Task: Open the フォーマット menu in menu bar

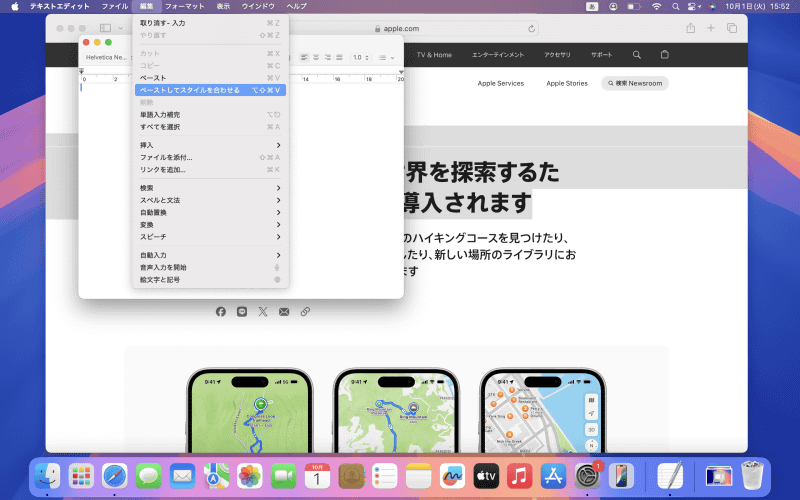Action: 184,6
